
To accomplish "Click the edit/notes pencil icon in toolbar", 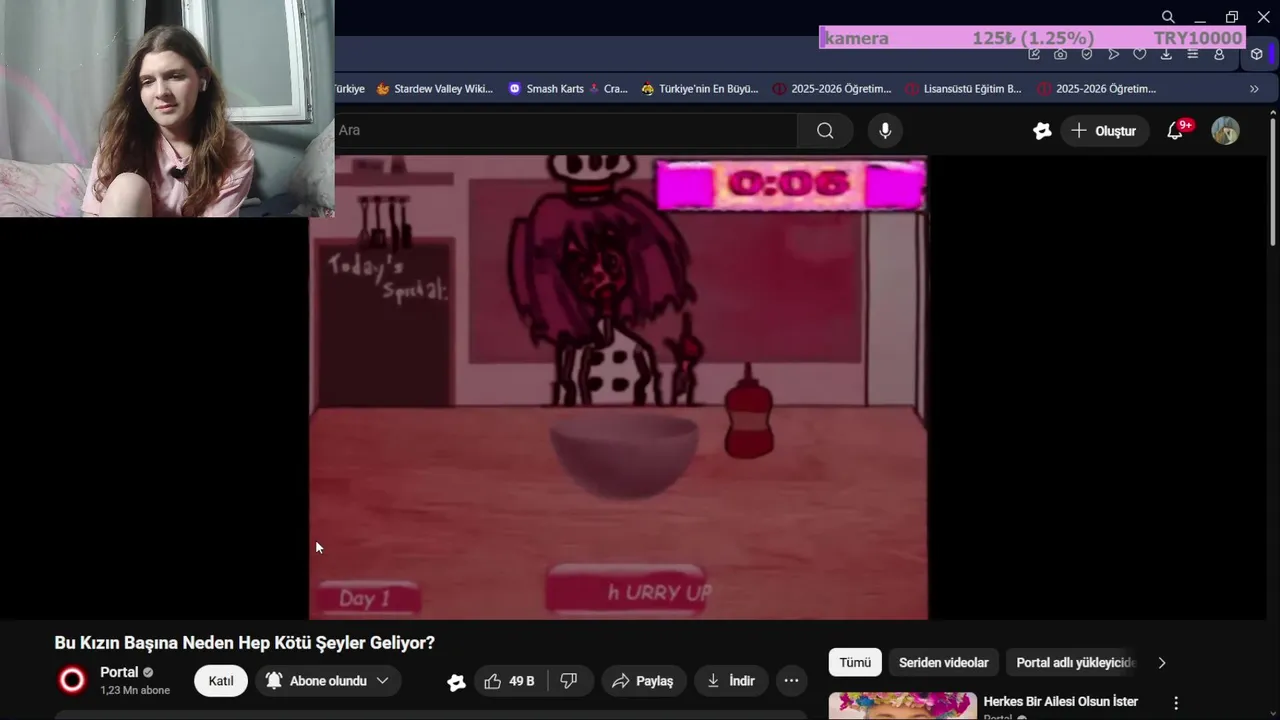I will (x=1034, y=54).
